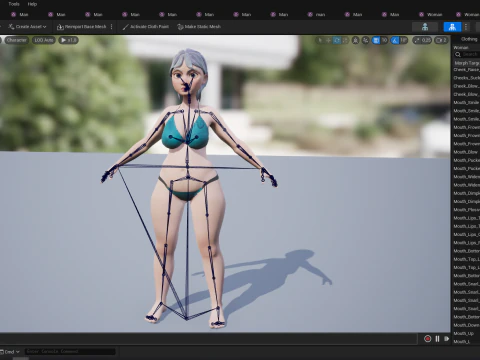The height and width of the screenshot is (360, 480).
Task: Step forward to next frame
Action: [x=447, y=339]
